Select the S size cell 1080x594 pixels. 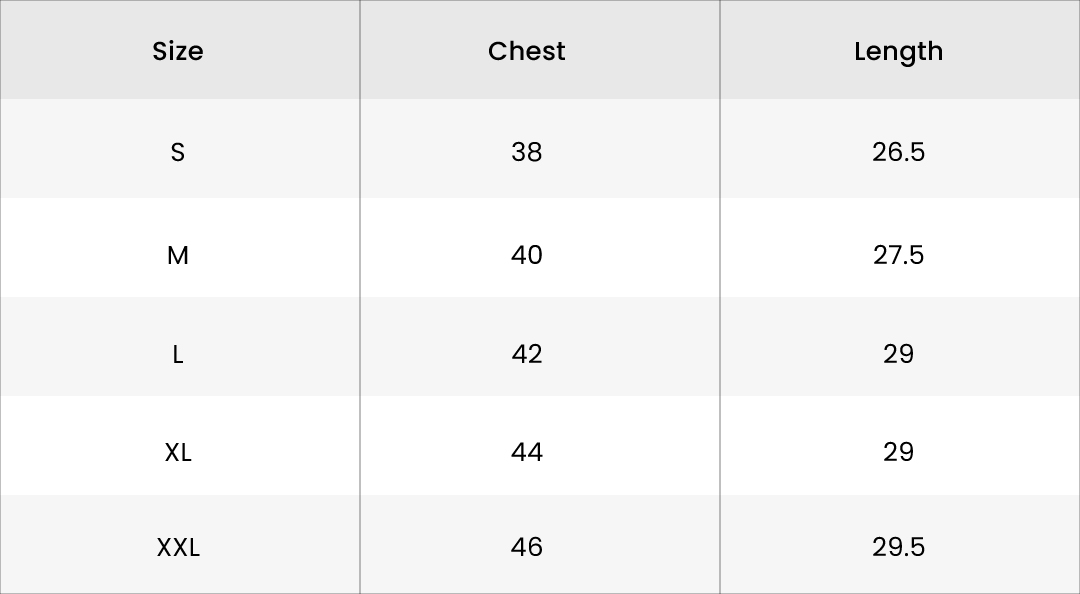[178, 152]
